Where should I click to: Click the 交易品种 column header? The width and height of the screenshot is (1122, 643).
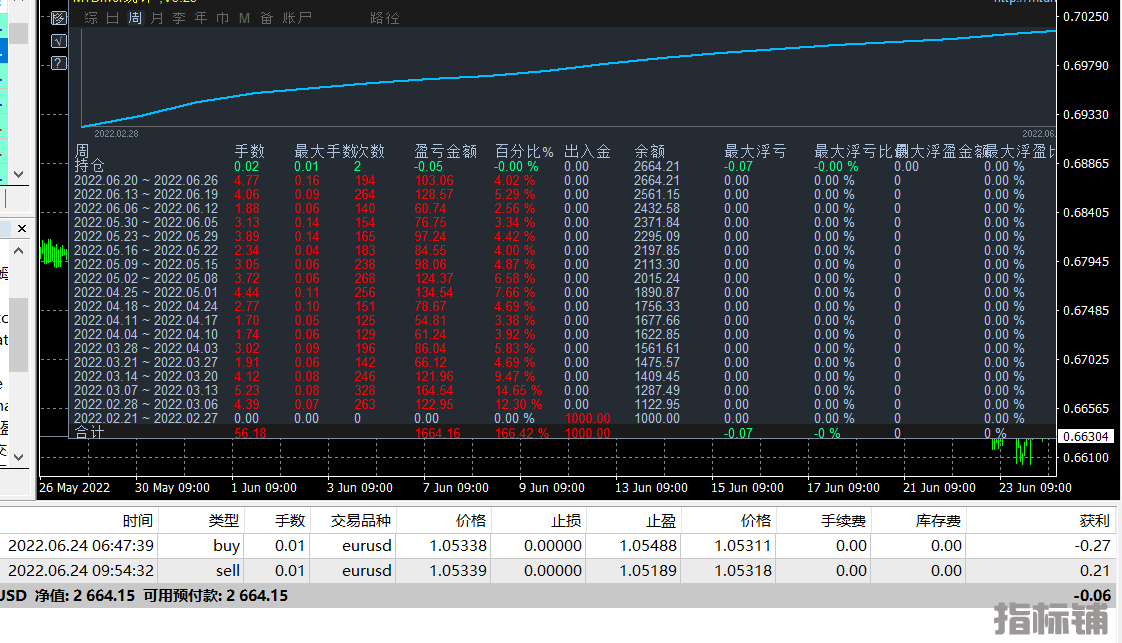click(361, 521)
